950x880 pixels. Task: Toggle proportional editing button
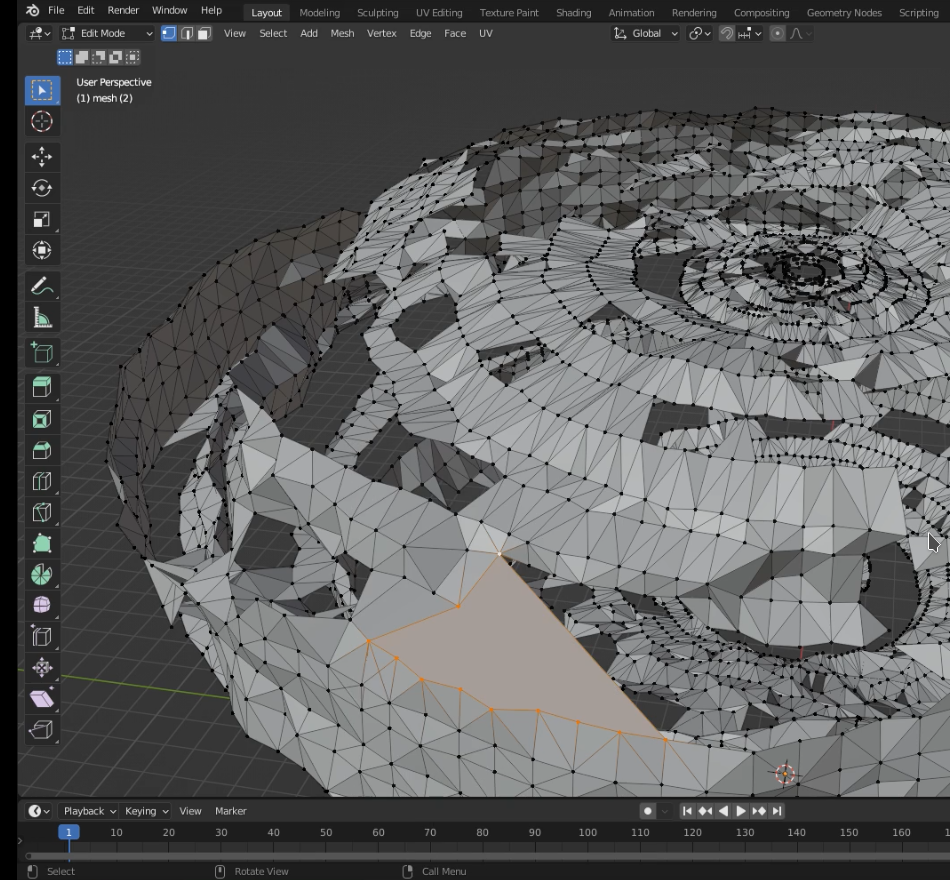click(778, 33)
